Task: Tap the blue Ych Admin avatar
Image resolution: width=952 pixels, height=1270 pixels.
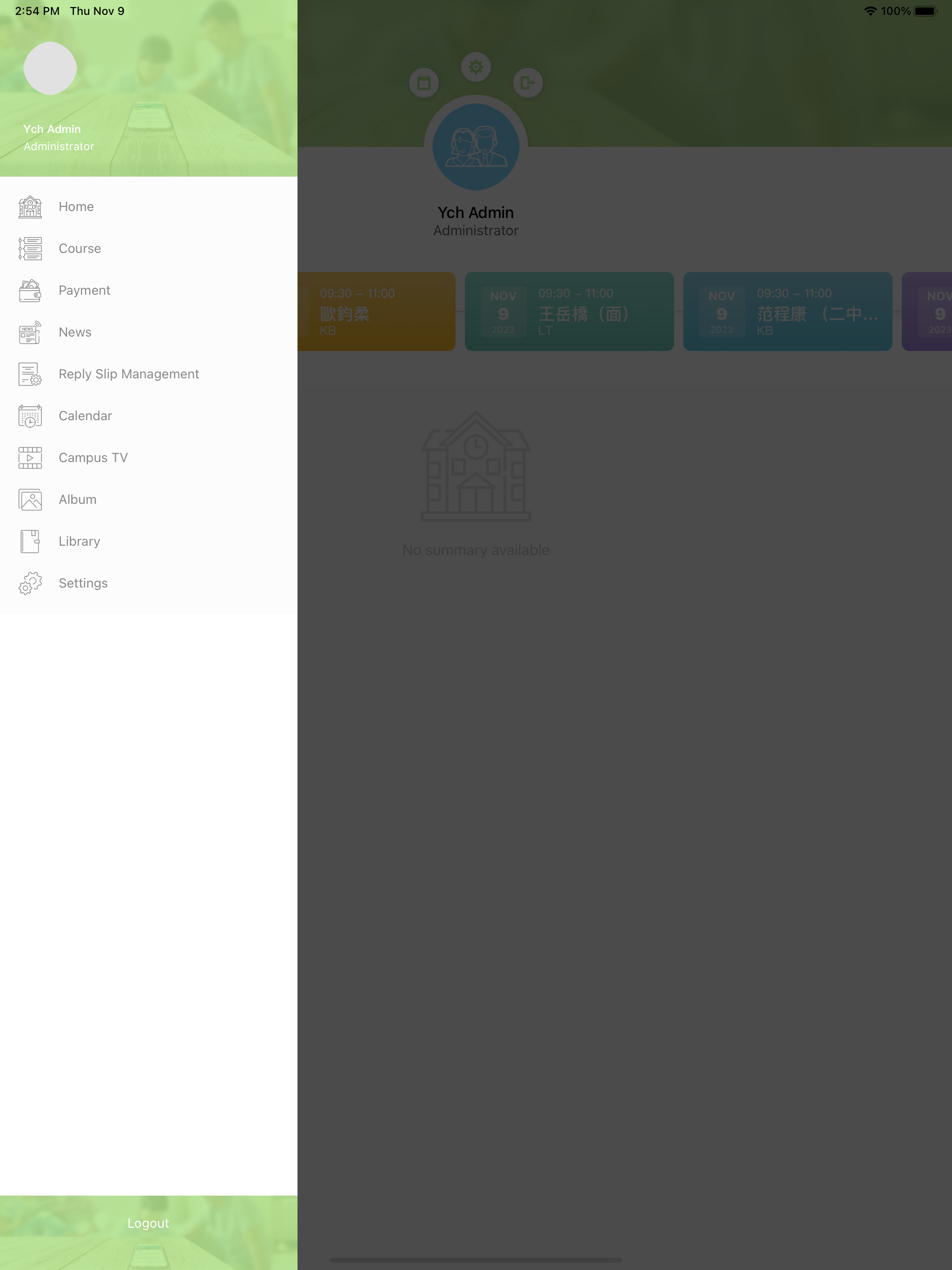Action: click(476, 147)
